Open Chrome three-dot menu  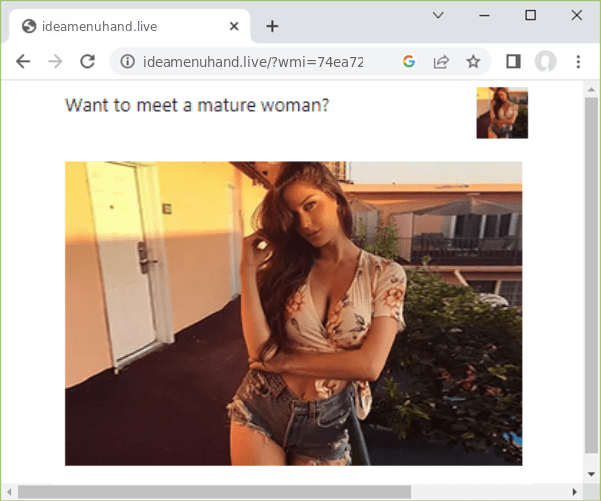pos(578,62)
